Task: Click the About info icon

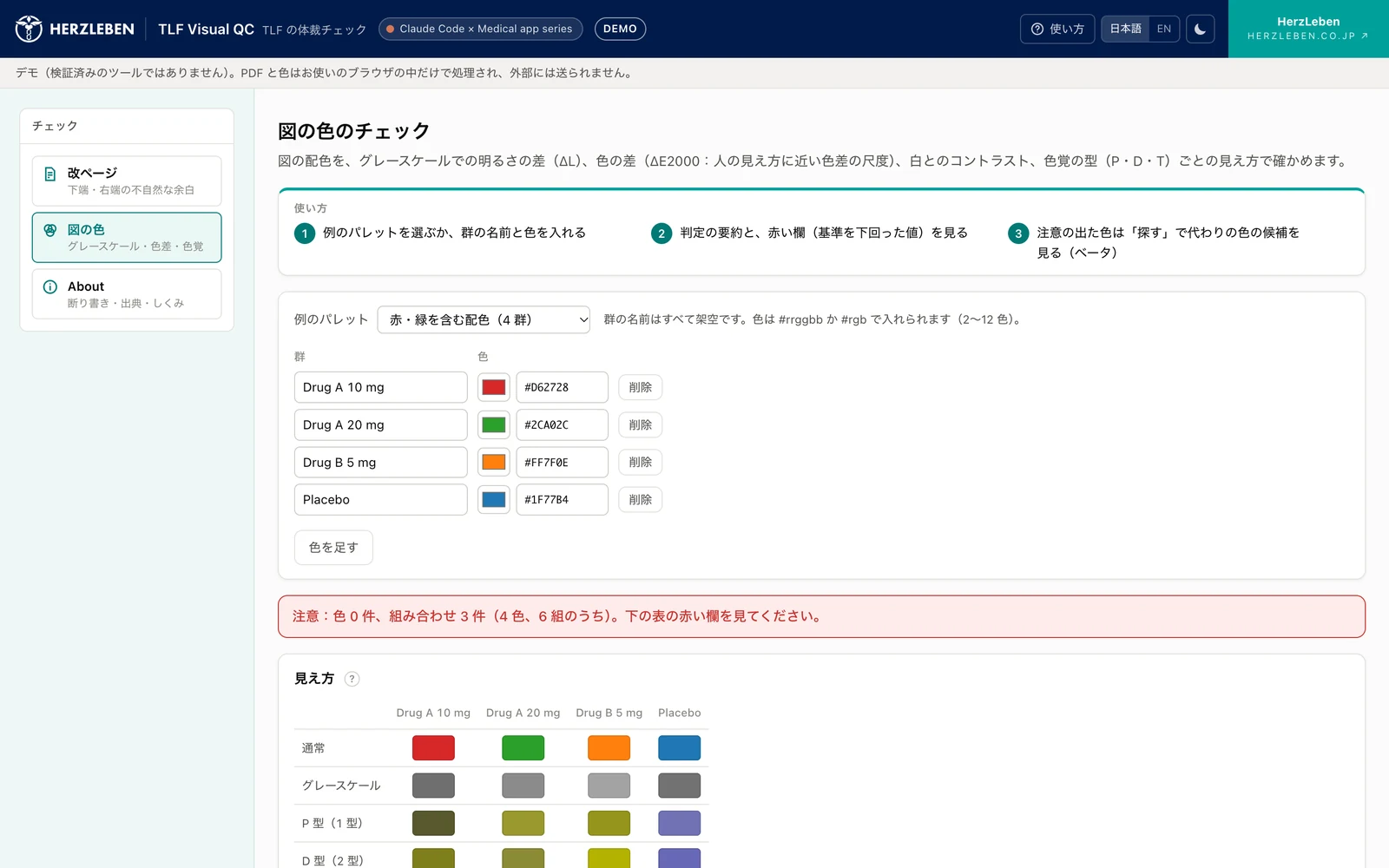Action: pos(50,286)
